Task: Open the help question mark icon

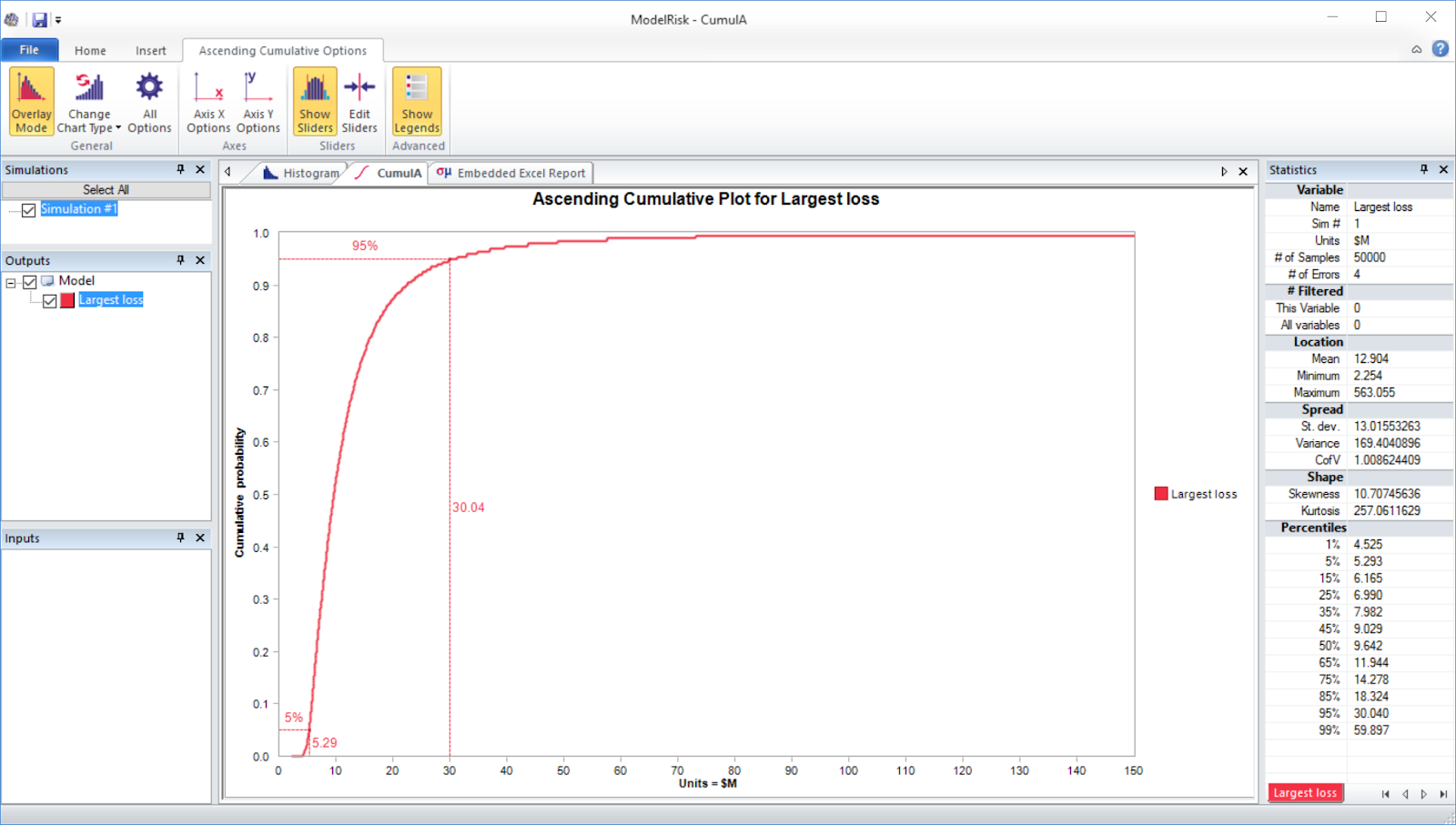Action: tap(1440, 49)
